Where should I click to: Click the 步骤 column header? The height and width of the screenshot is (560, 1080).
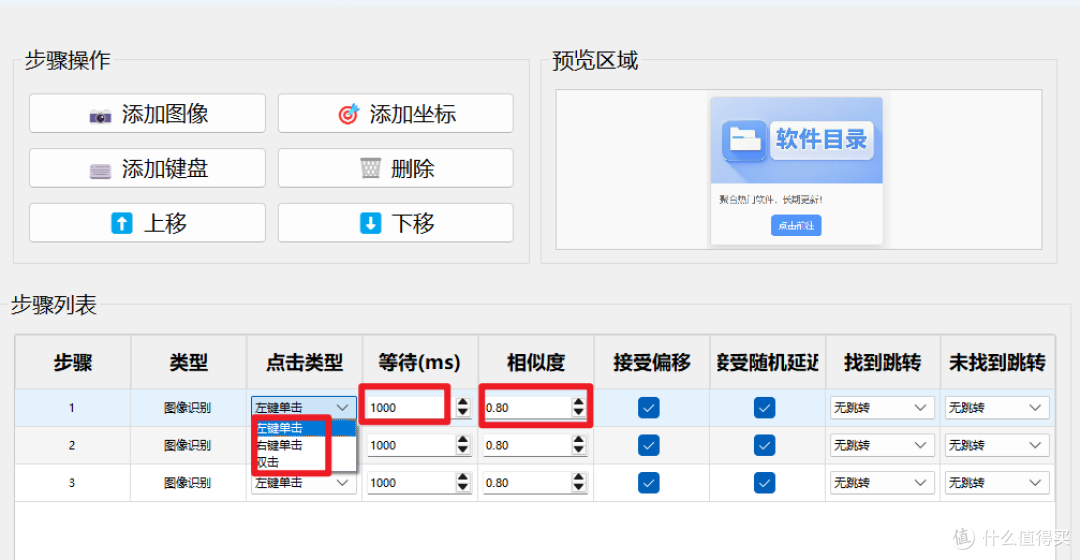pos(73,362)
